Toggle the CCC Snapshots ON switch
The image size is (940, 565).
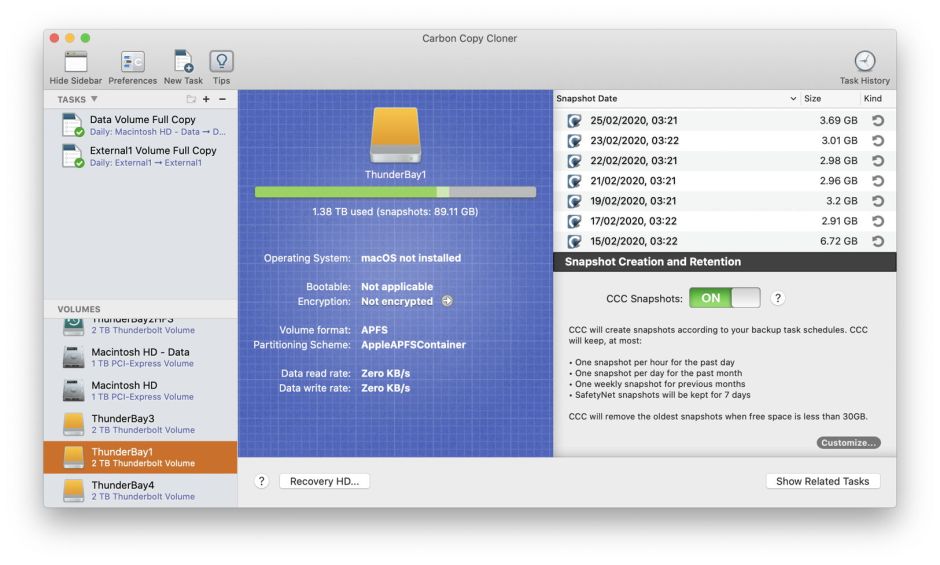coord(724,298)
